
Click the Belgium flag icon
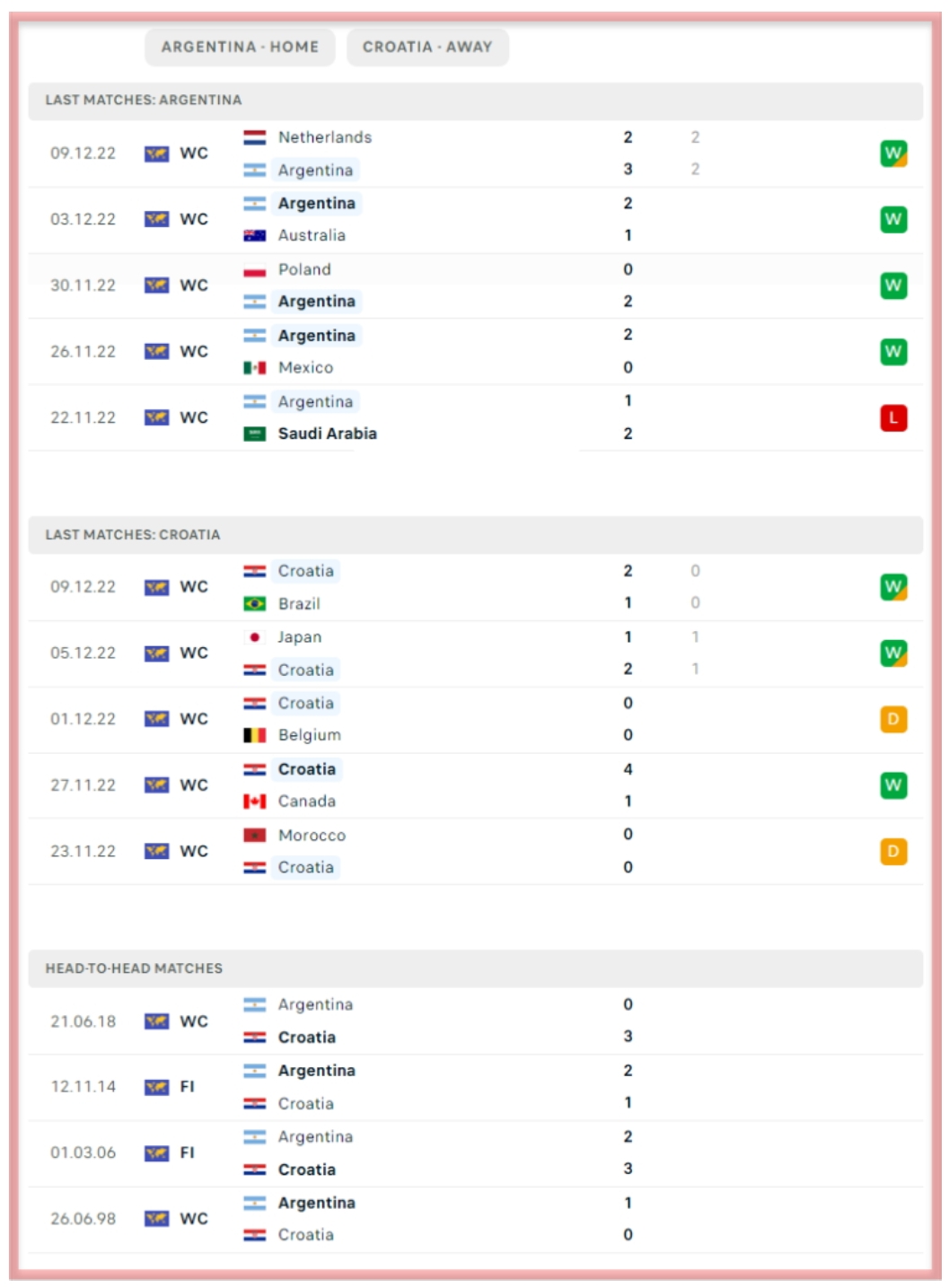pos(255,735)
